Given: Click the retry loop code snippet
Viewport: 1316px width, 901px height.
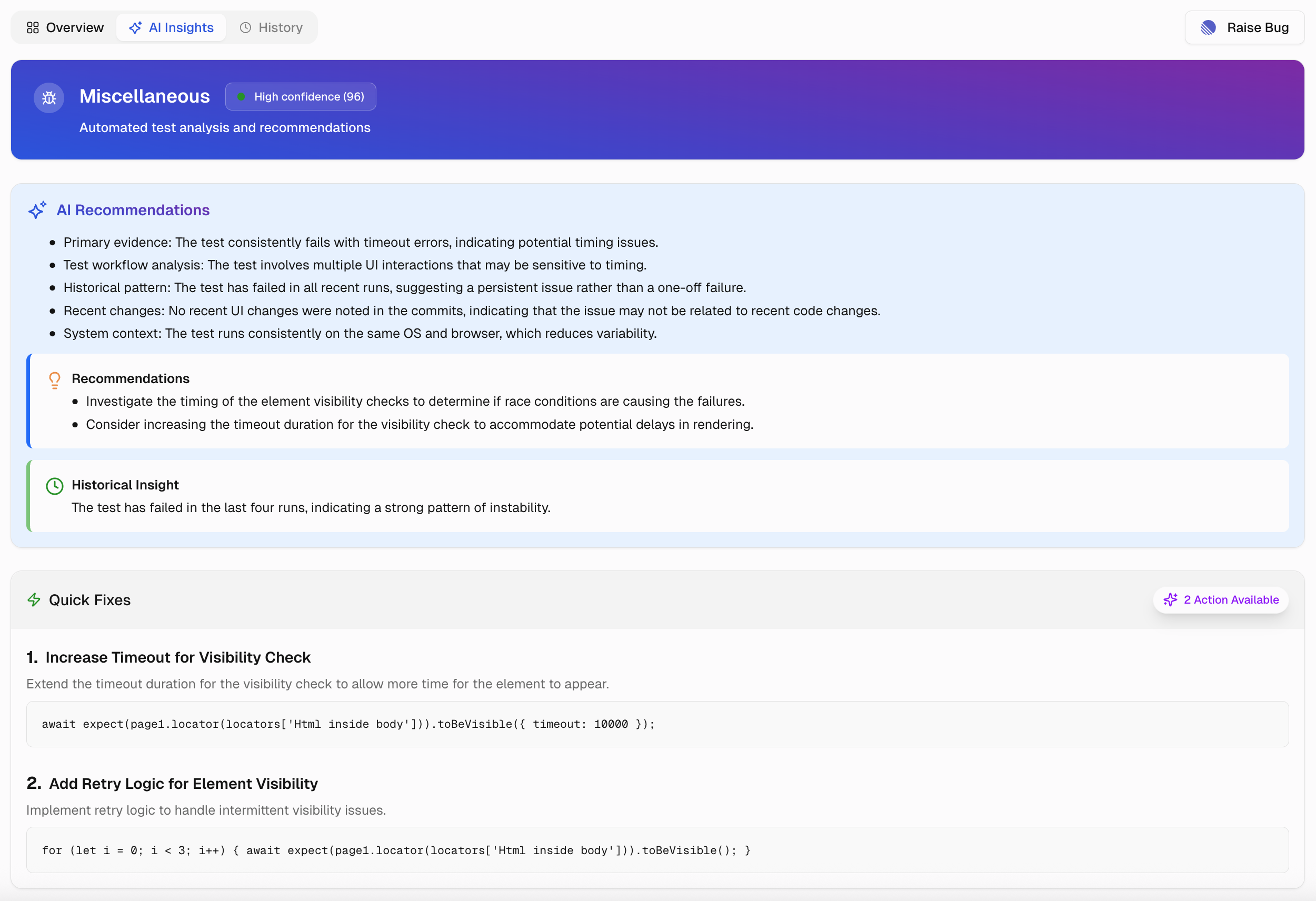Looking at the screenshot, I should coord(396,850).
